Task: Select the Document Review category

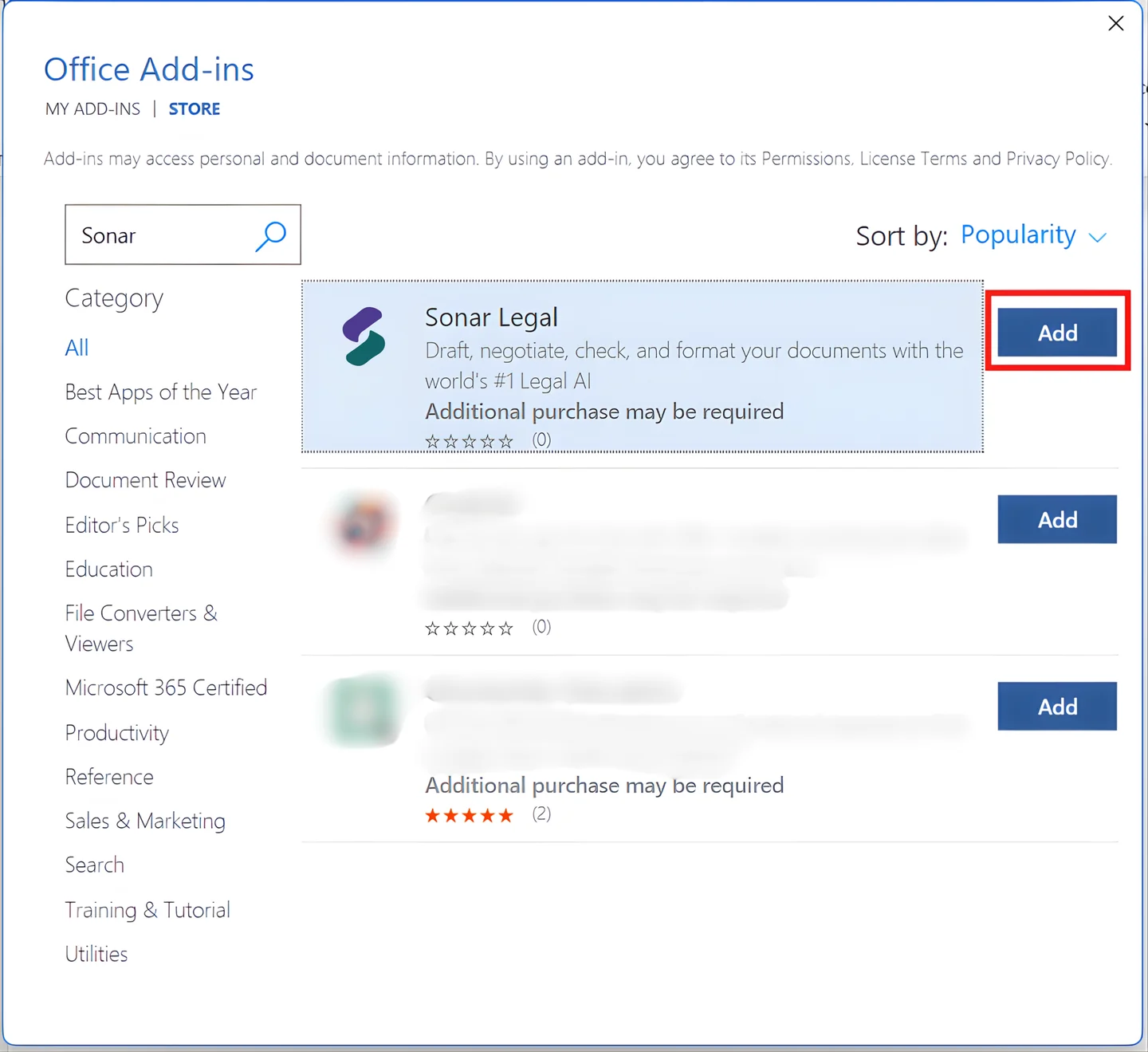Action: [145, 480]
